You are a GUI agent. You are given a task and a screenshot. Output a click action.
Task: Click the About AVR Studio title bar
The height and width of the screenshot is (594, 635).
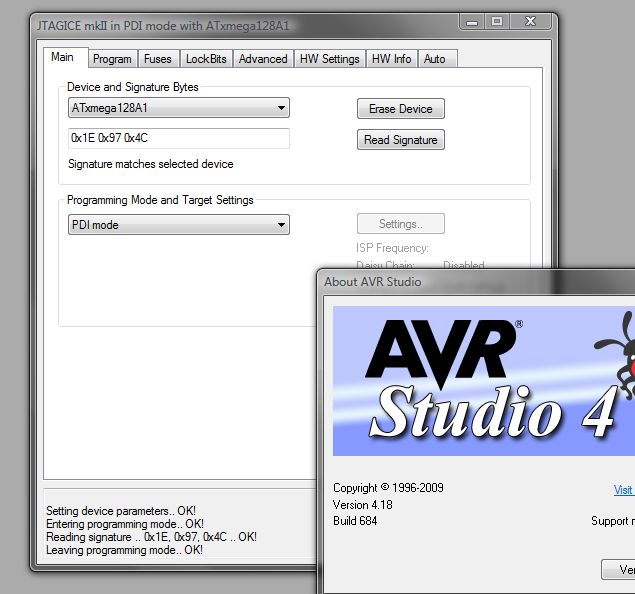pos(476,282)
